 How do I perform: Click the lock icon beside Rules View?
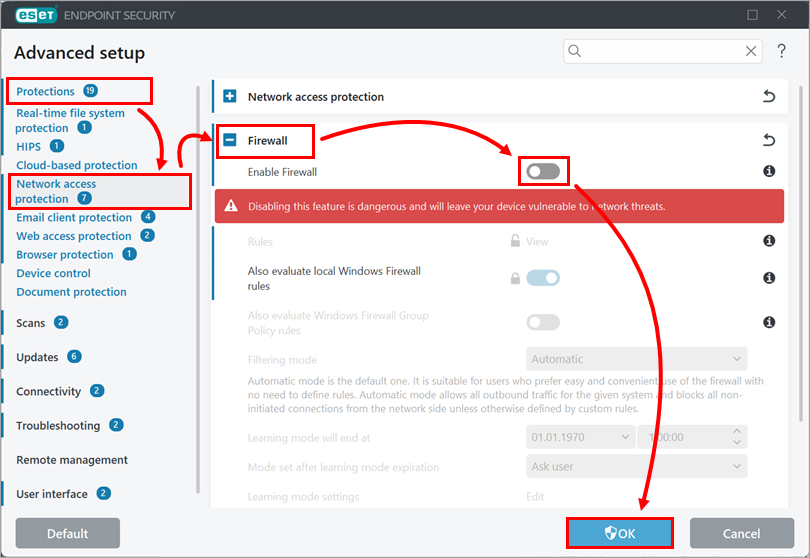point(515,241)
